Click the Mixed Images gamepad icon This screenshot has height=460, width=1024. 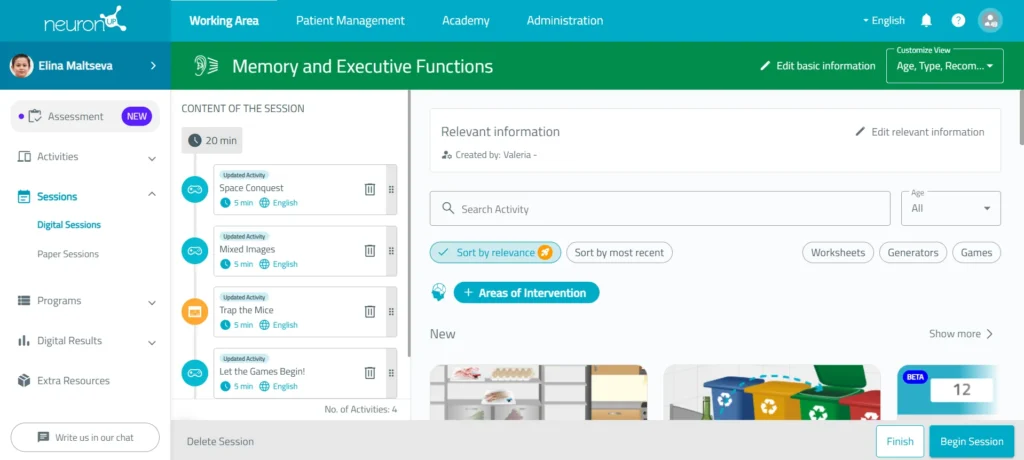click(x=195, y=251)
